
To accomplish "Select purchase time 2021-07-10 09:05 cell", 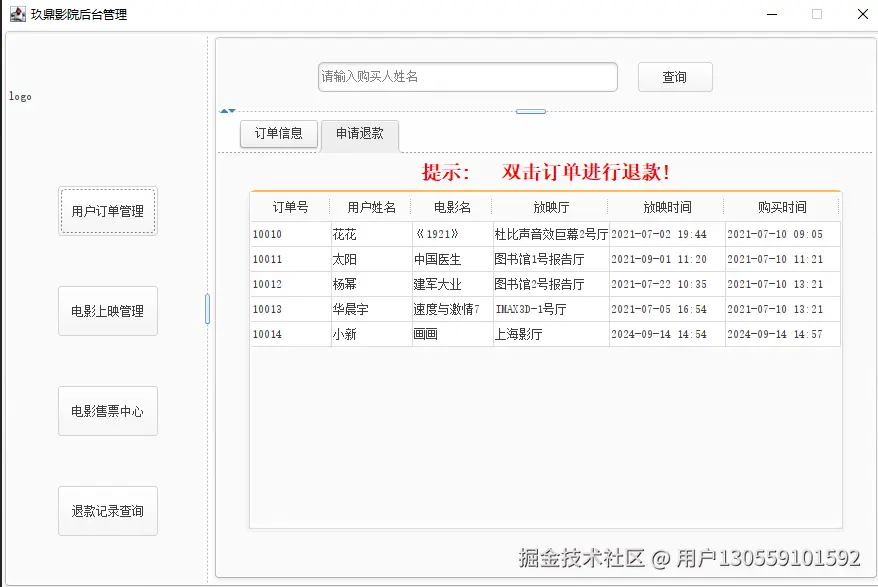I will coord(783,234).
